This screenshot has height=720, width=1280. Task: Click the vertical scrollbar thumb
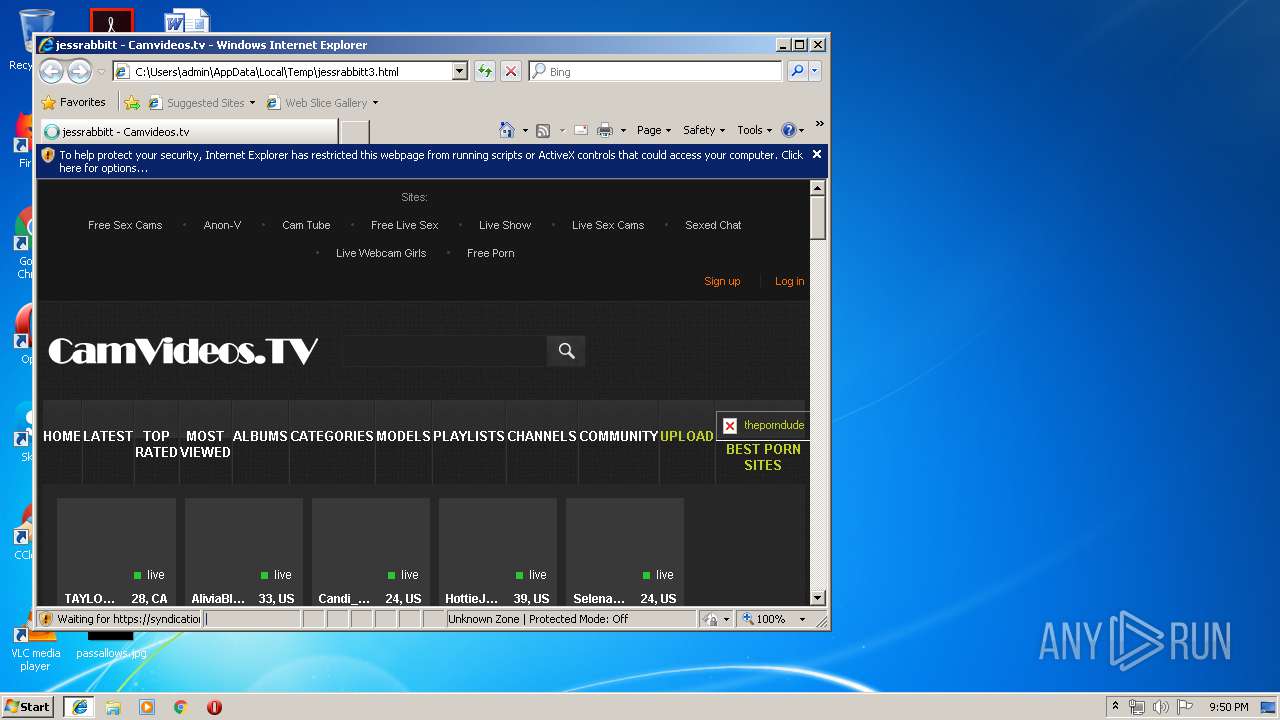[x=817, y=217]
